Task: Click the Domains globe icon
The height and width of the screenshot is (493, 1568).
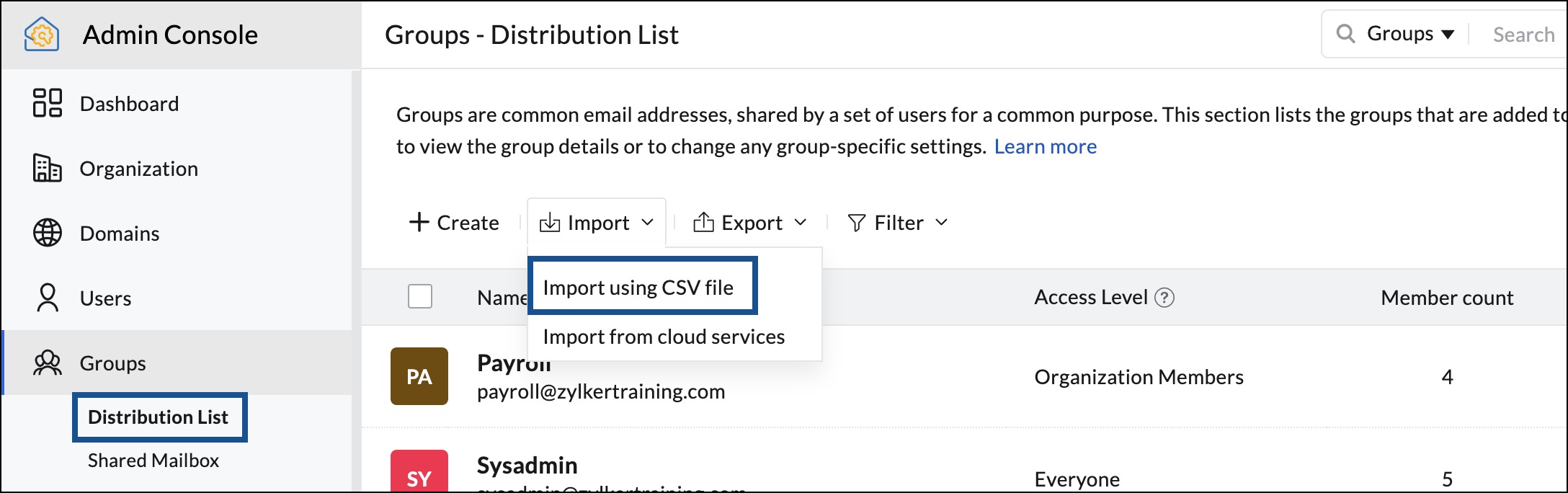Action: tap(48, 233)
